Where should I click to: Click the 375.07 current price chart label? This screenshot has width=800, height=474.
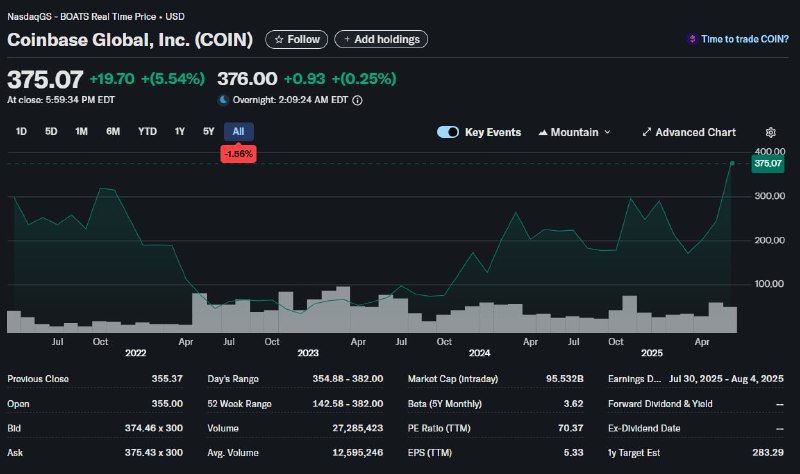768,164
